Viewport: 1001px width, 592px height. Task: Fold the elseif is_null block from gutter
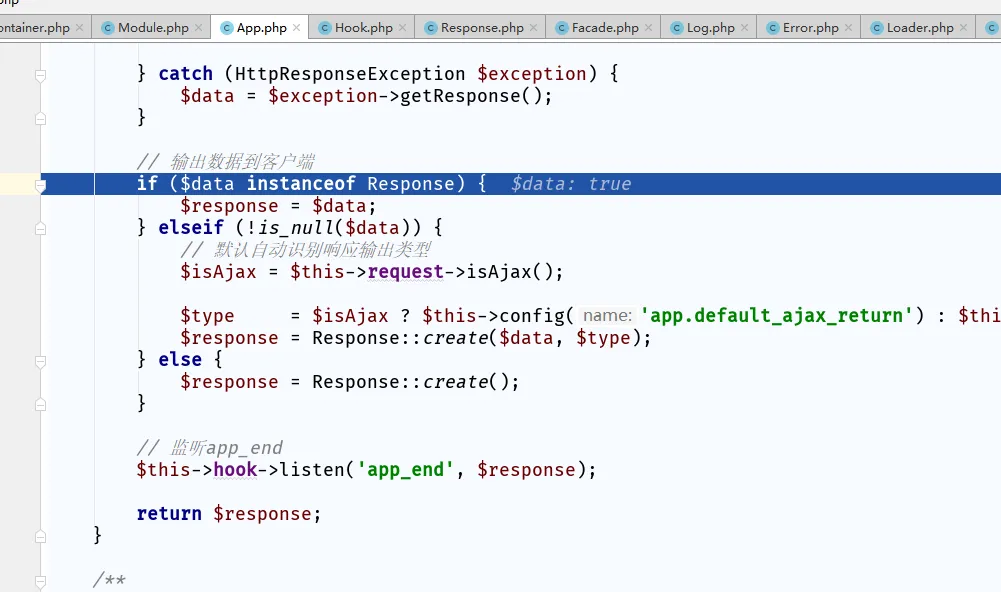[40, 228]
